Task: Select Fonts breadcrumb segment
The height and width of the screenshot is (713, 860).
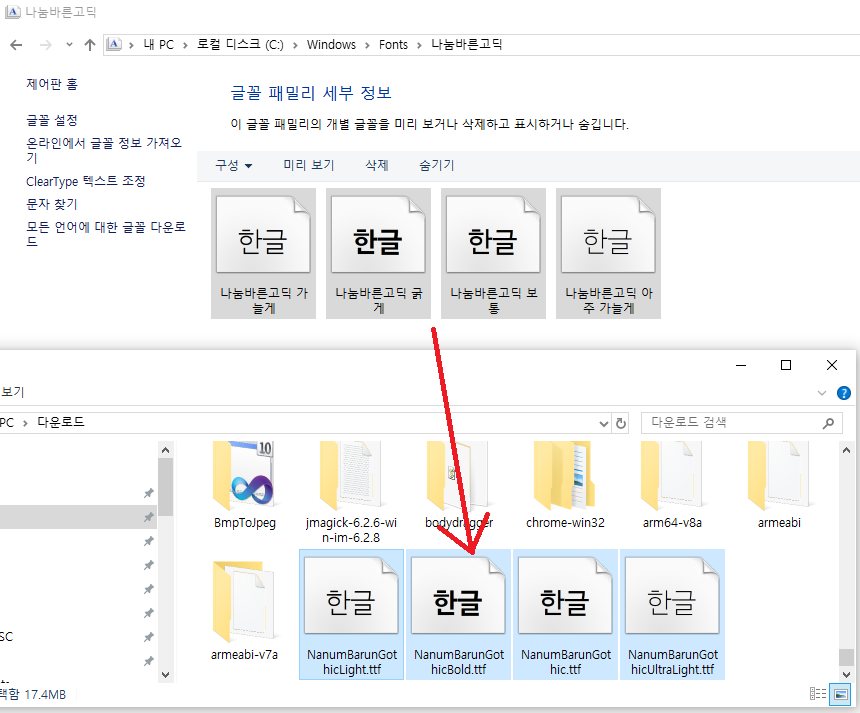Action: point(393,44)
